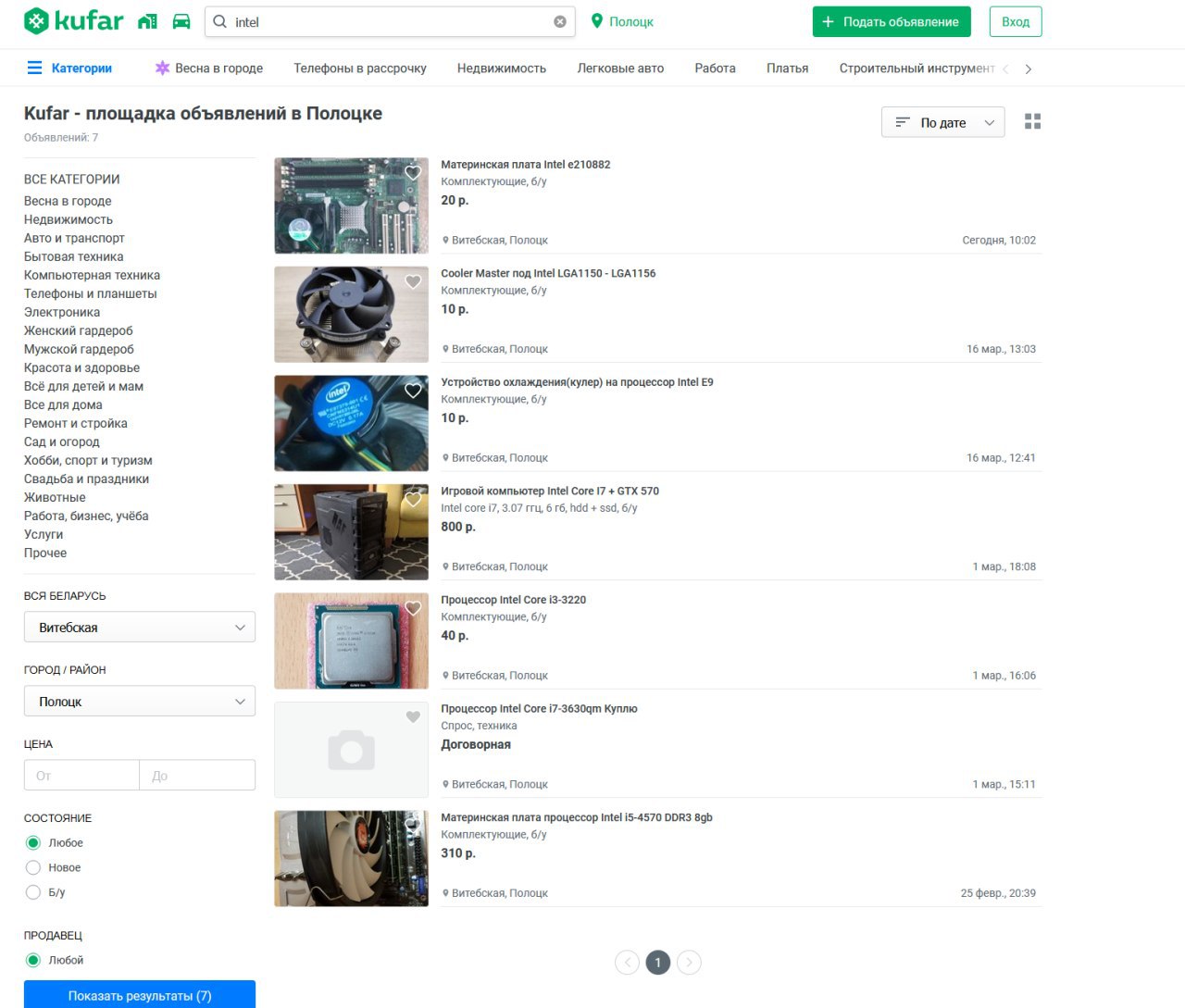
Task: Click the sort lines icon beside По дате
Action: (x=903, y=122)
